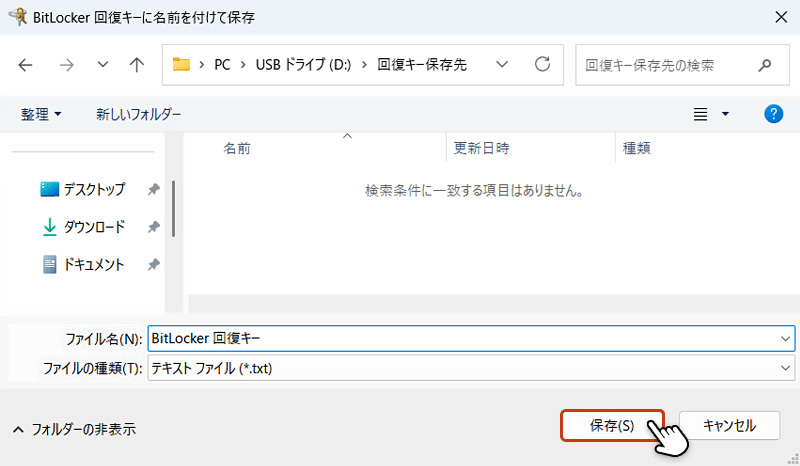Open help with blue question icon
This screenshot has width=800, height=466.
[x=773, y=114]
